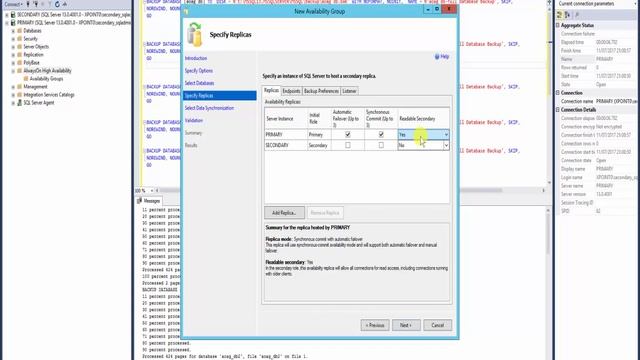
Task: Click the Alphabetical sort icon in Properties panel
Action: 567,15
